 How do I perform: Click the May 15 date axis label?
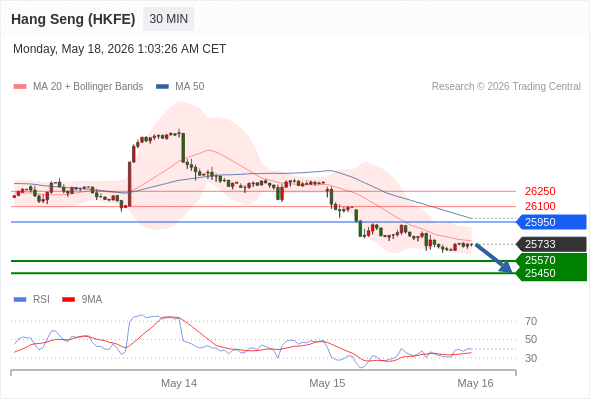point(327,383)
